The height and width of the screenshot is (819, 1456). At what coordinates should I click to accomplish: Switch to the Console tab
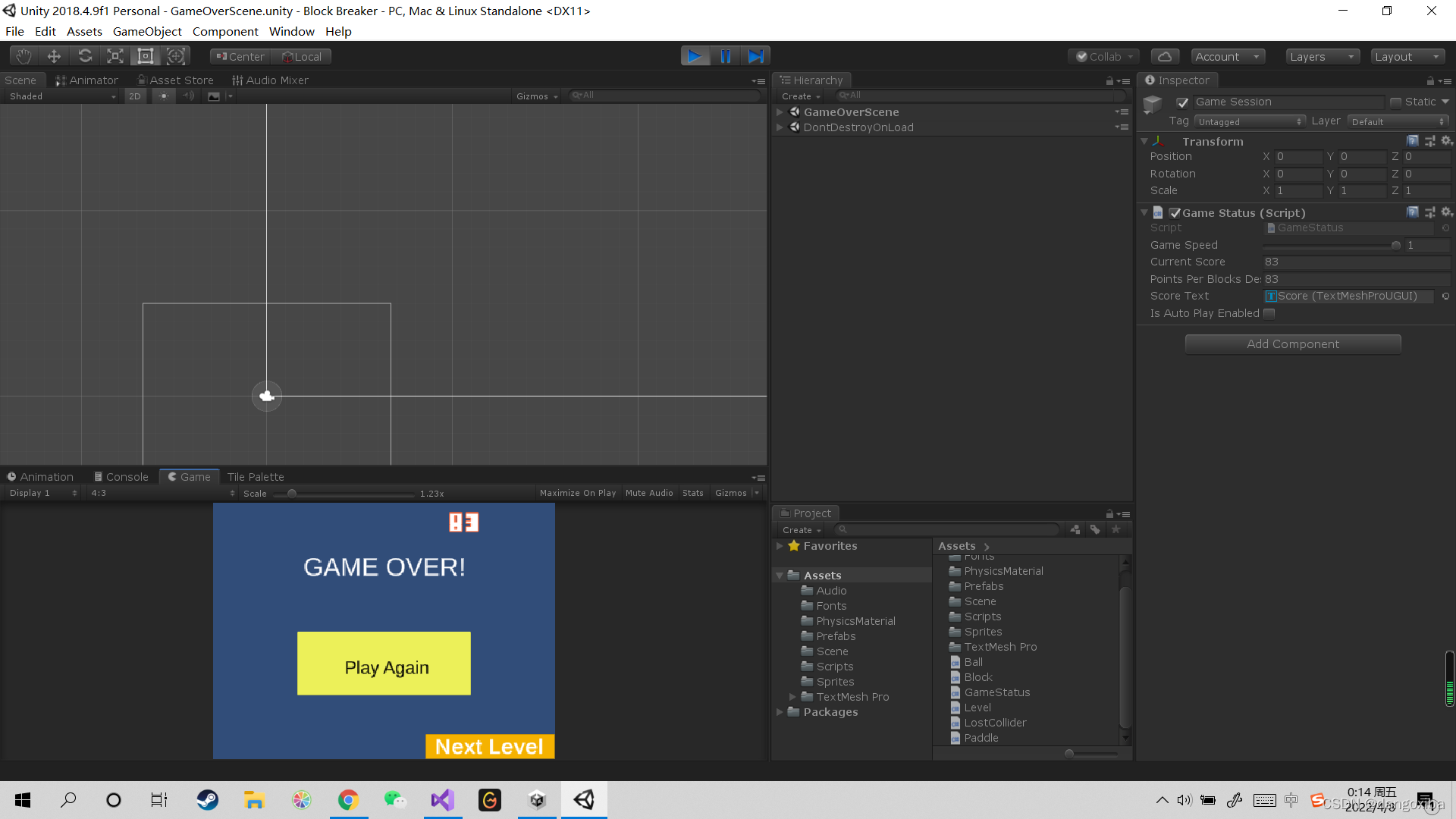[x=121, y=476]
